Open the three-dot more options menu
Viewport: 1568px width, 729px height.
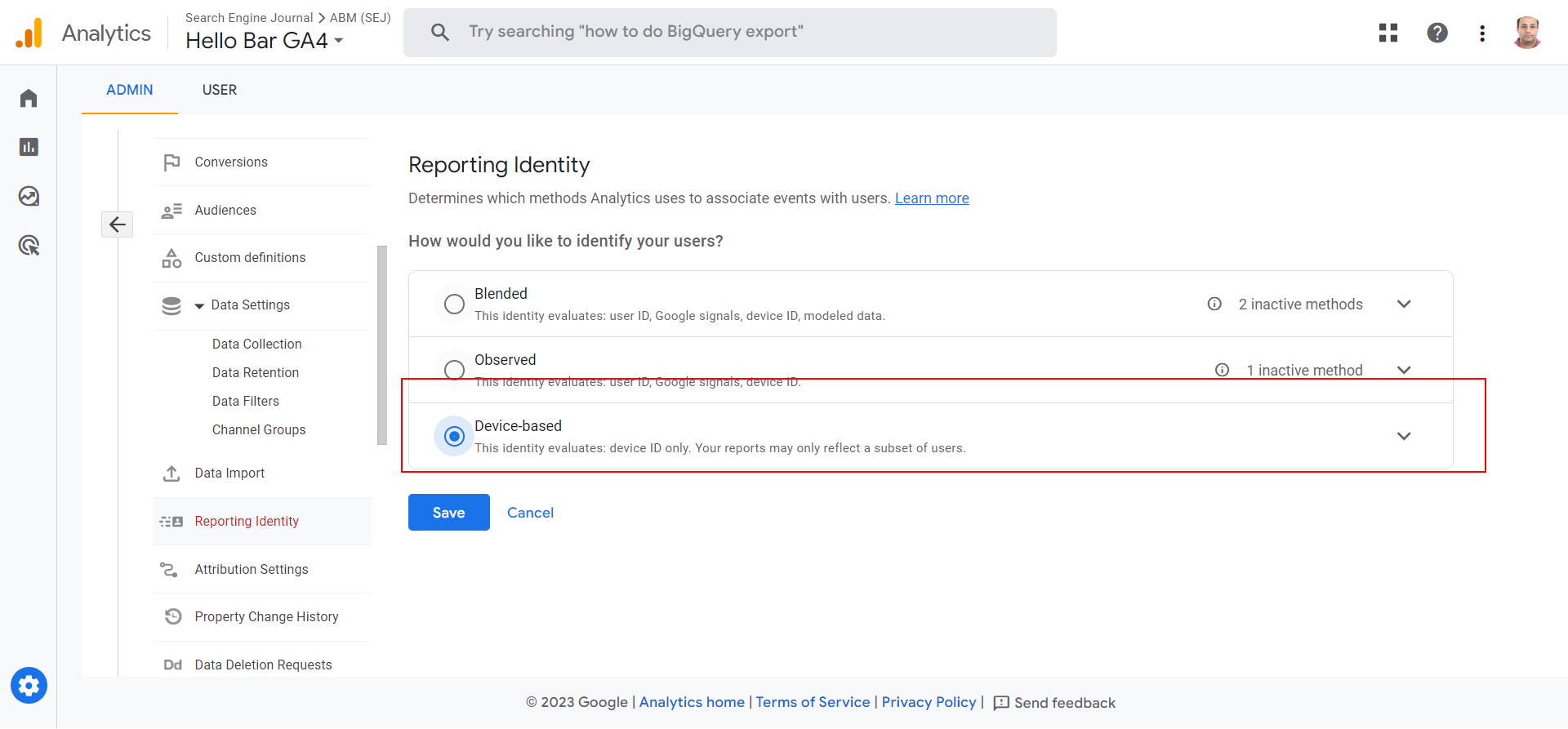(1481, 33)
